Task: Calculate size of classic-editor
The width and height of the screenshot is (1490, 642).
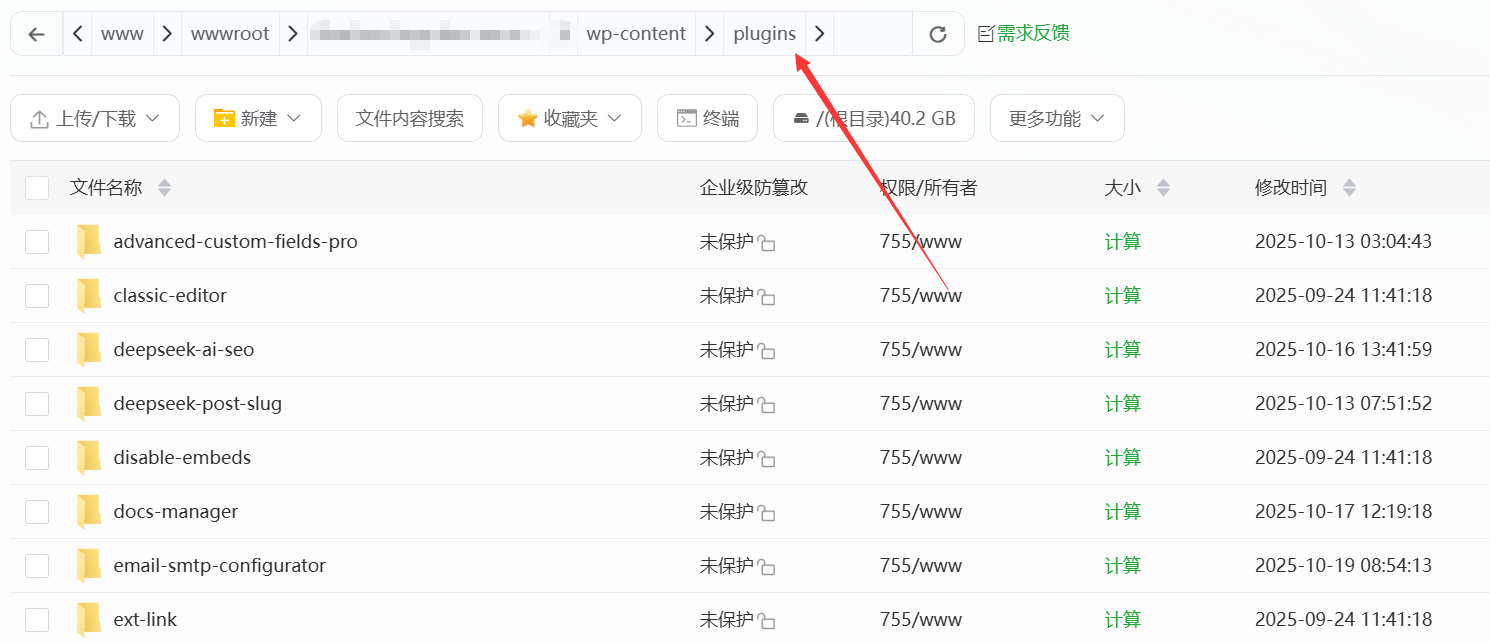Action: [1122, 295]
